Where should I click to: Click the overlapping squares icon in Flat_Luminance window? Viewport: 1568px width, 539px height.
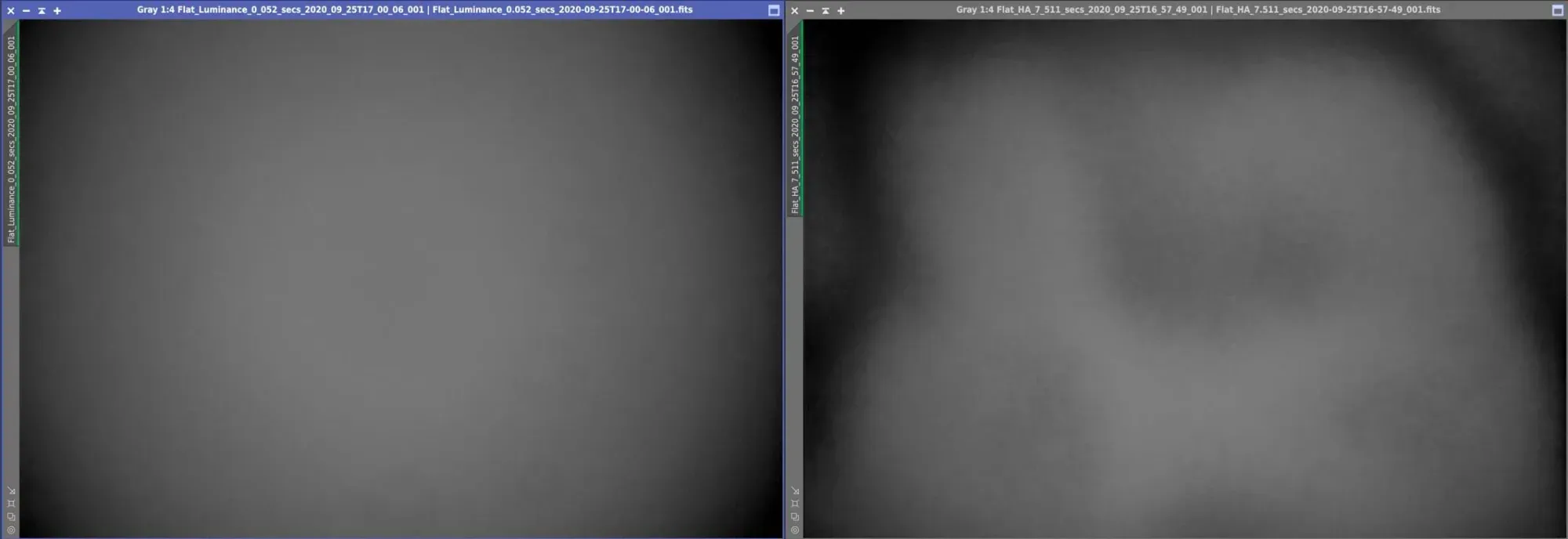pyautogui.click(x=11, y=517)
